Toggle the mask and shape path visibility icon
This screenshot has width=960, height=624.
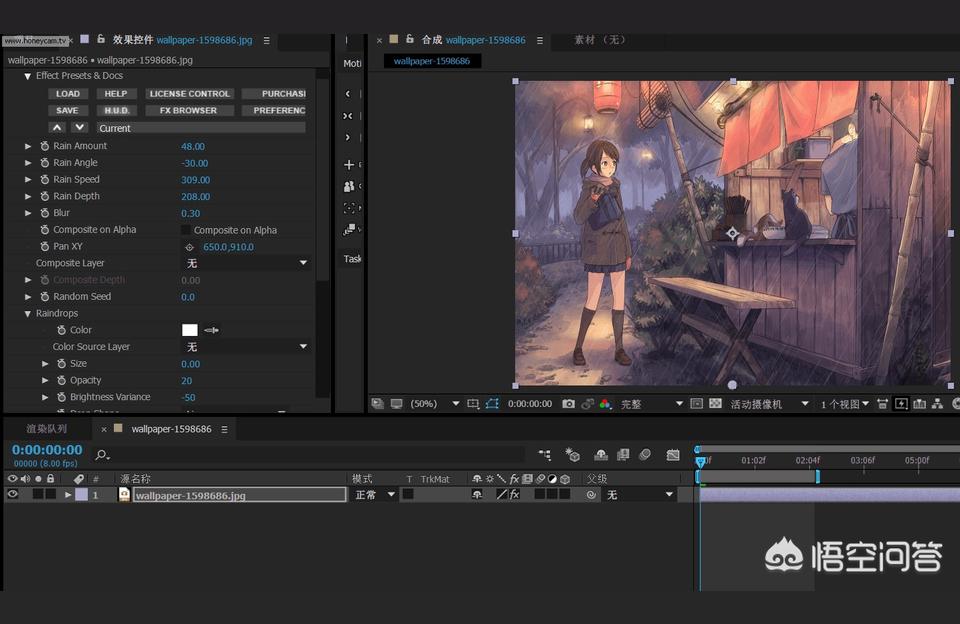[492, 404]
